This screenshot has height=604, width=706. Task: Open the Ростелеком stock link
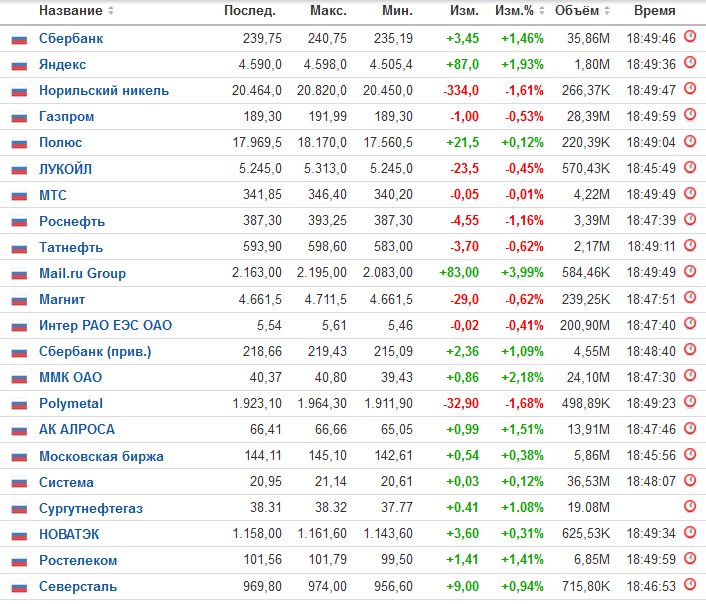point(78,561)
